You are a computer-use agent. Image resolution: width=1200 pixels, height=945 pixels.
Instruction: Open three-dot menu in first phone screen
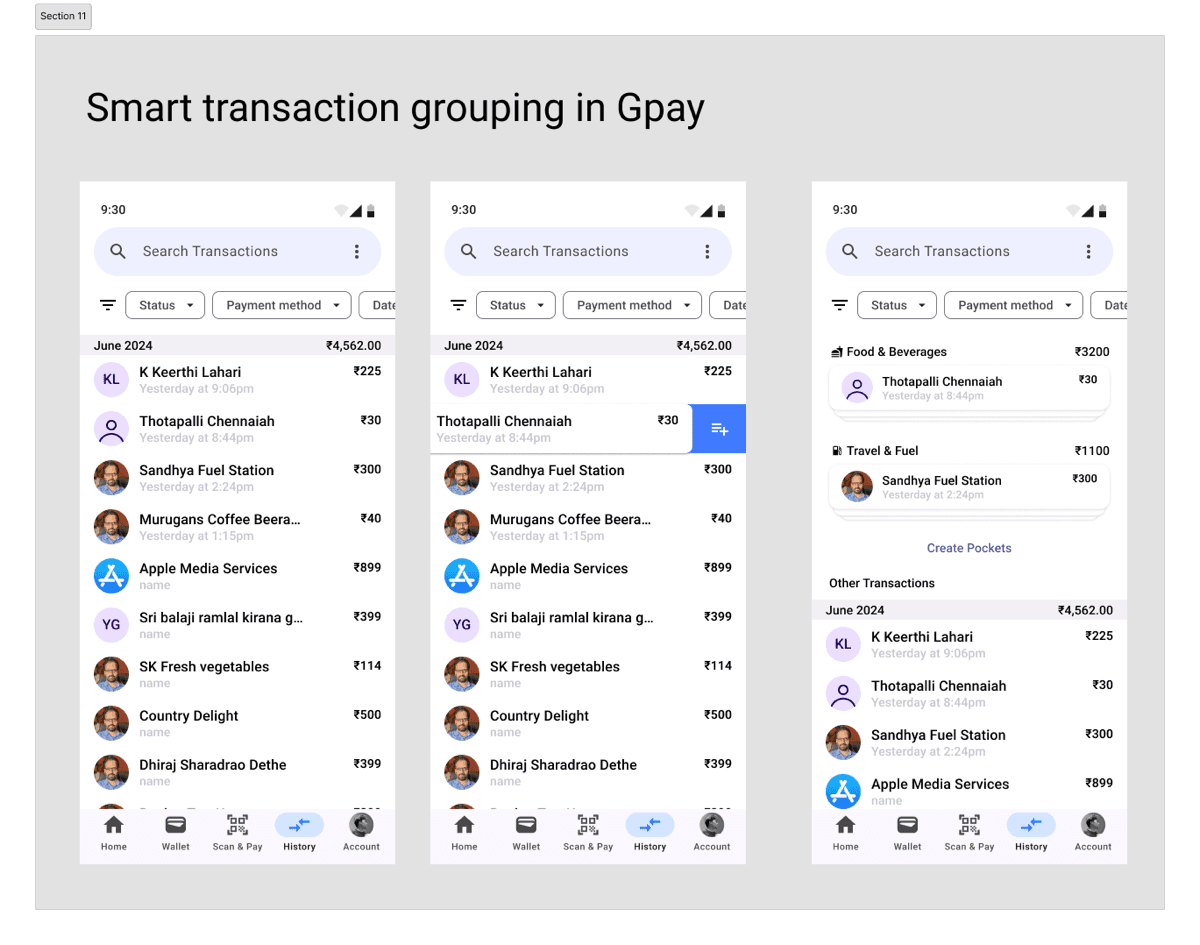[357, 251]
